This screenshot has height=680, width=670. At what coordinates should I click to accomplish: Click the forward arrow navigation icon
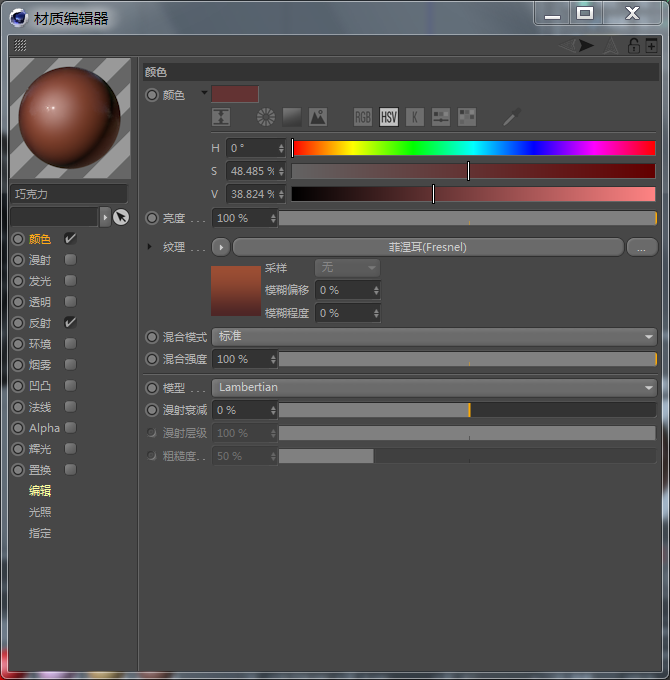click(x=586, y=45)
